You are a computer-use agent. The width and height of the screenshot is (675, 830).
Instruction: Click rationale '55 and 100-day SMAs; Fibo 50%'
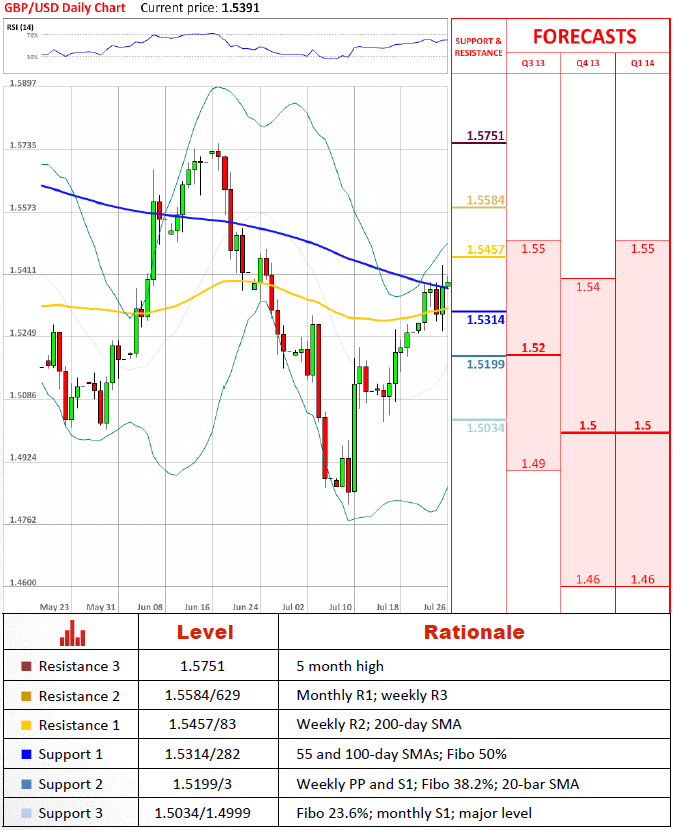401,754
